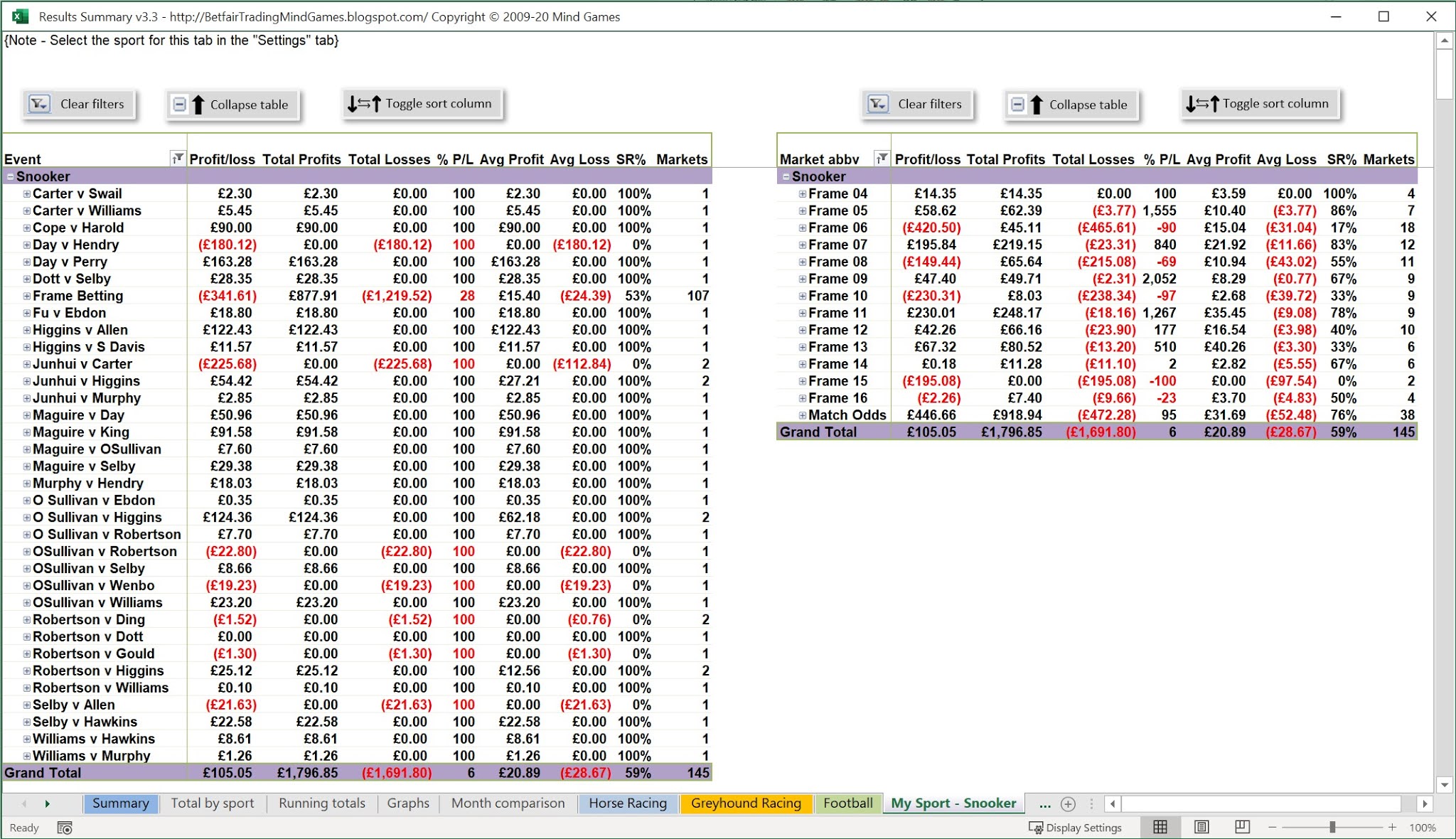The width and height of the screenshot is (1456, 839).
Task: Click Clear filters above the Market abbv table
Action: 918,104
